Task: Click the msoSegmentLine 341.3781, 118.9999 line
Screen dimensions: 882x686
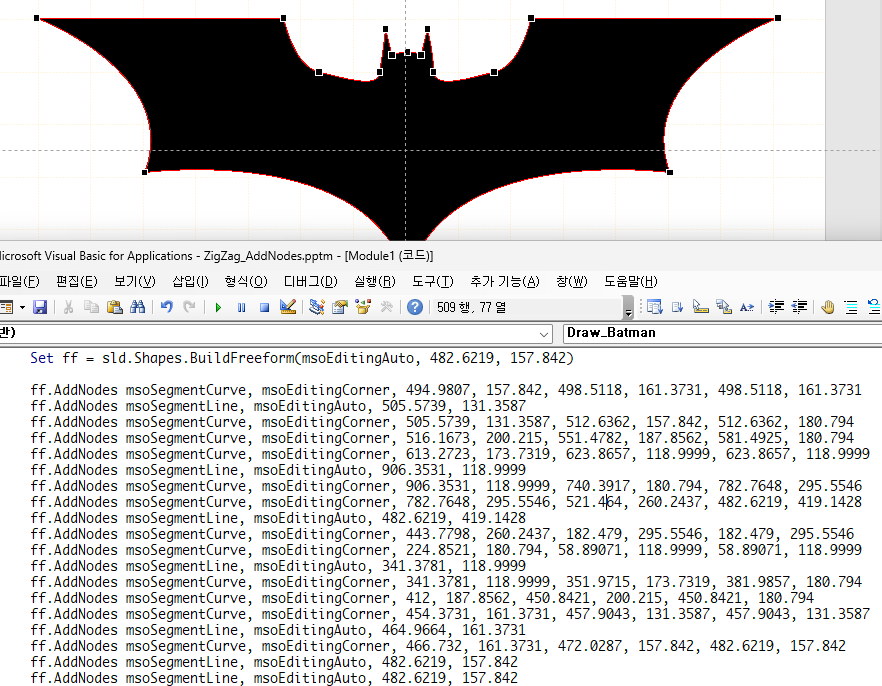Action: click(x=278, y=566)
